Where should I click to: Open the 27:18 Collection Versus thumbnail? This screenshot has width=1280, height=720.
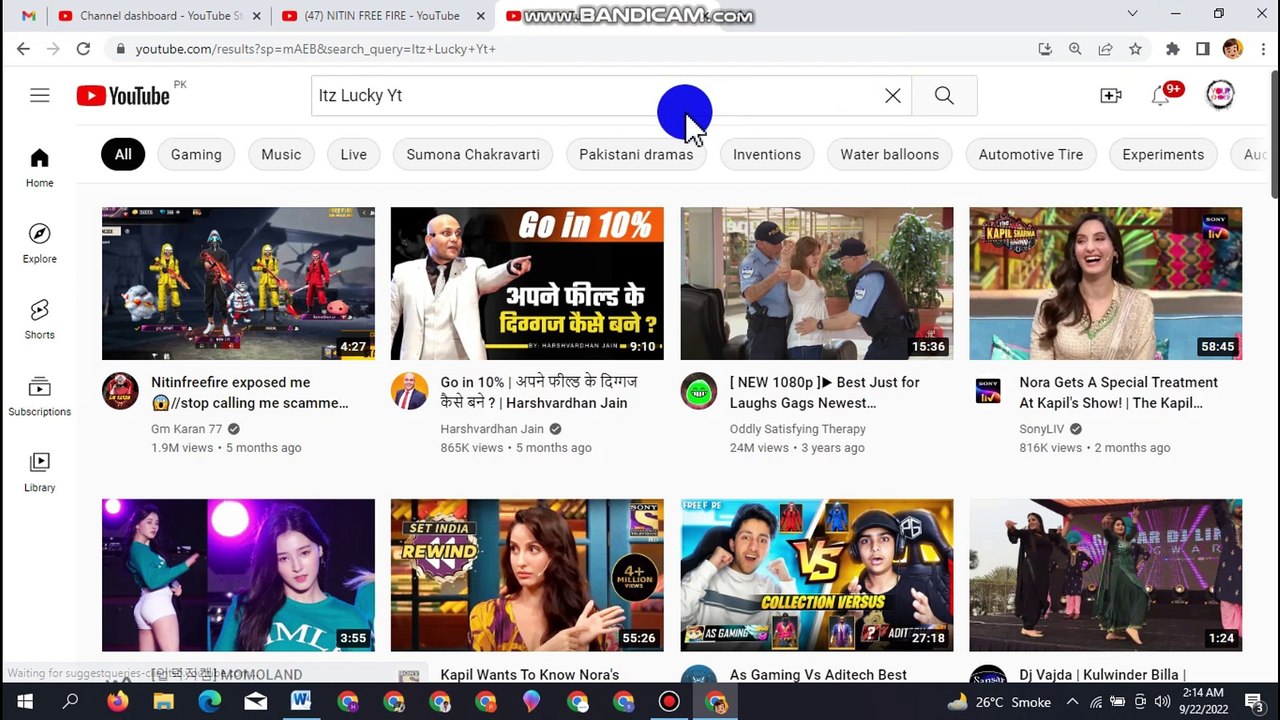point(817,575)
